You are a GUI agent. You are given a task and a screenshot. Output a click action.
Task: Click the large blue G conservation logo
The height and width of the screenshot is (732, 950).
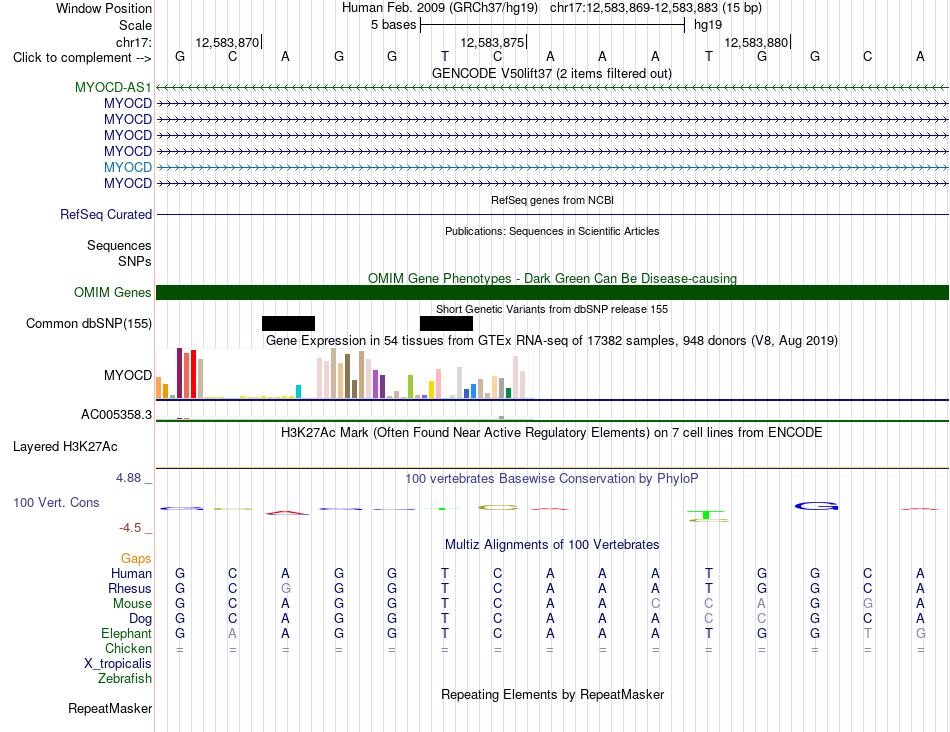pyautogui.click(x=816, y=506)
